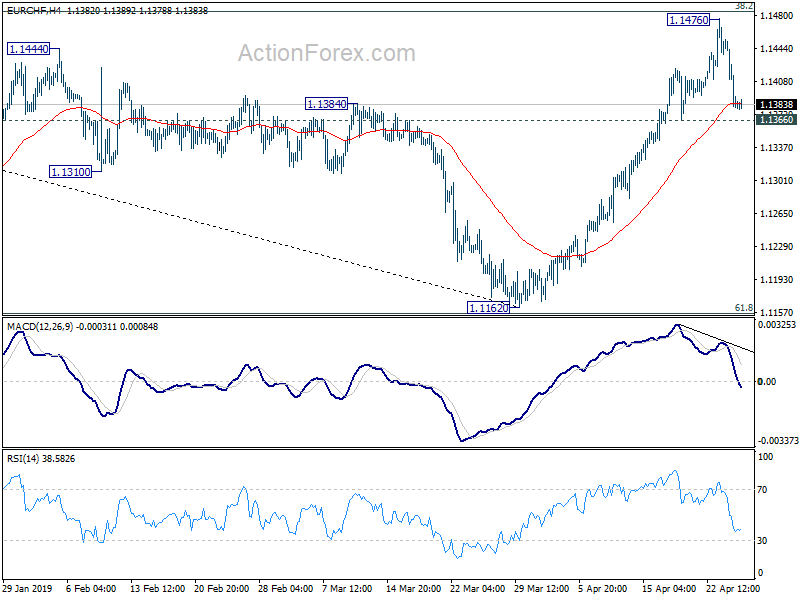800x600 pixels.
Task: Click the 1.13840 resistance label
Action: (x=327, y=104)
